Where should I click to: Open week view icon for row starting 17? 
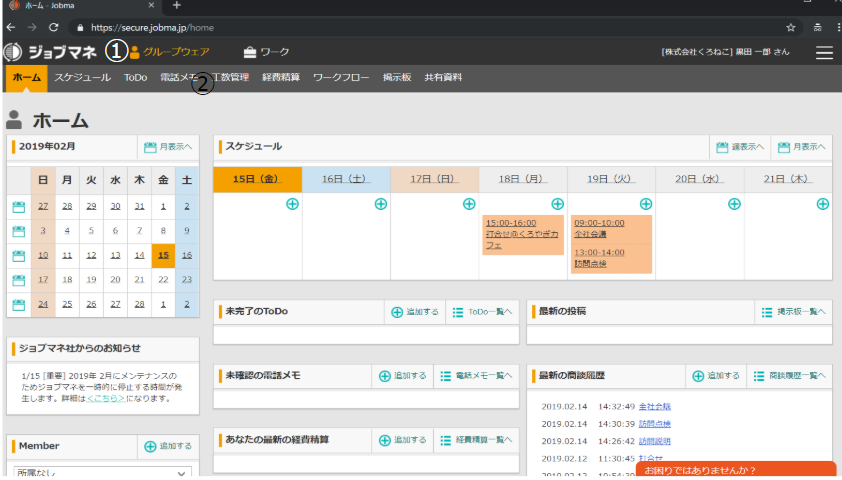coord(19,280)
